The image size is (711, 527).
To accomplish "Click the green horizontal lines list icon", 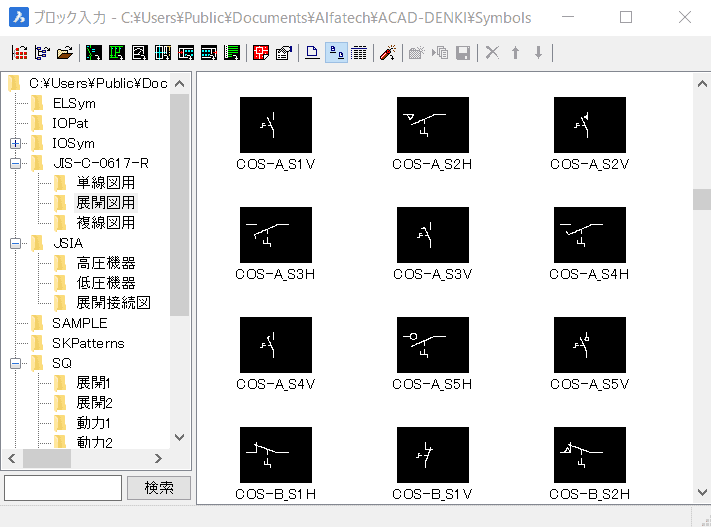I will click(232, 53).
